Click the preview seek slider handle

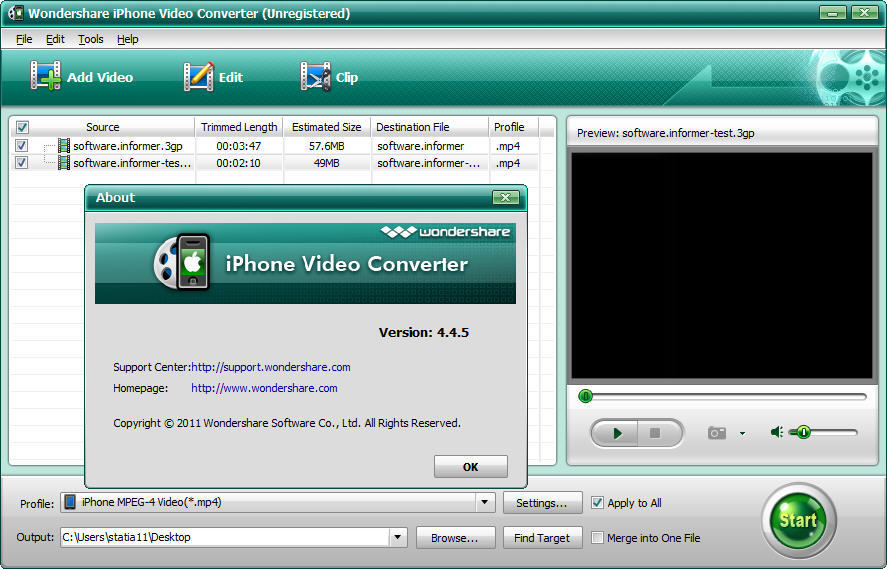pyautogui.click(x=585, y=396)
